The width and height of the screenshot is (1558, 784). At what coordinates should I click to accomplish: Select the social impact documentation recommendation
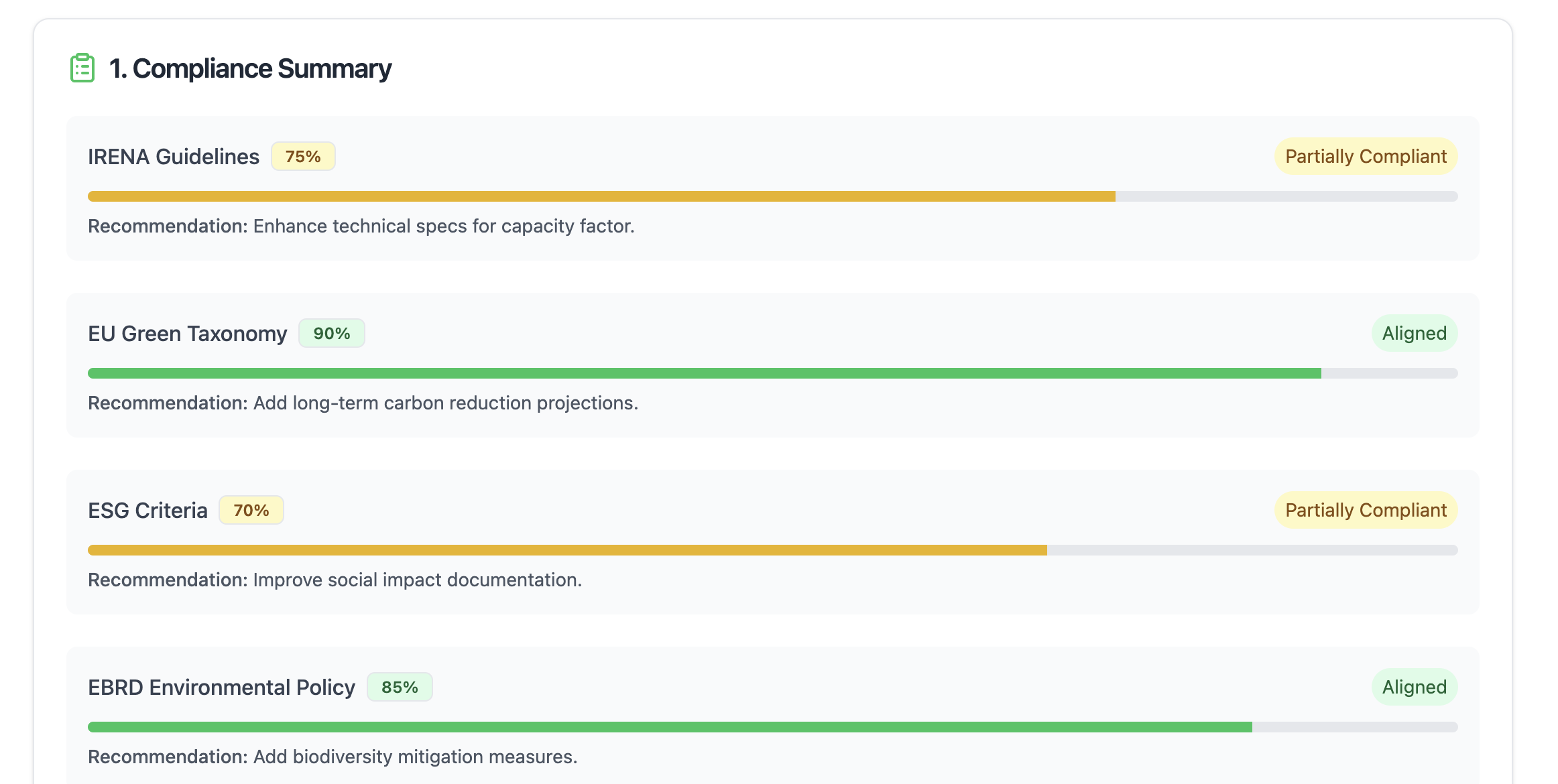[x=335, y=580]
